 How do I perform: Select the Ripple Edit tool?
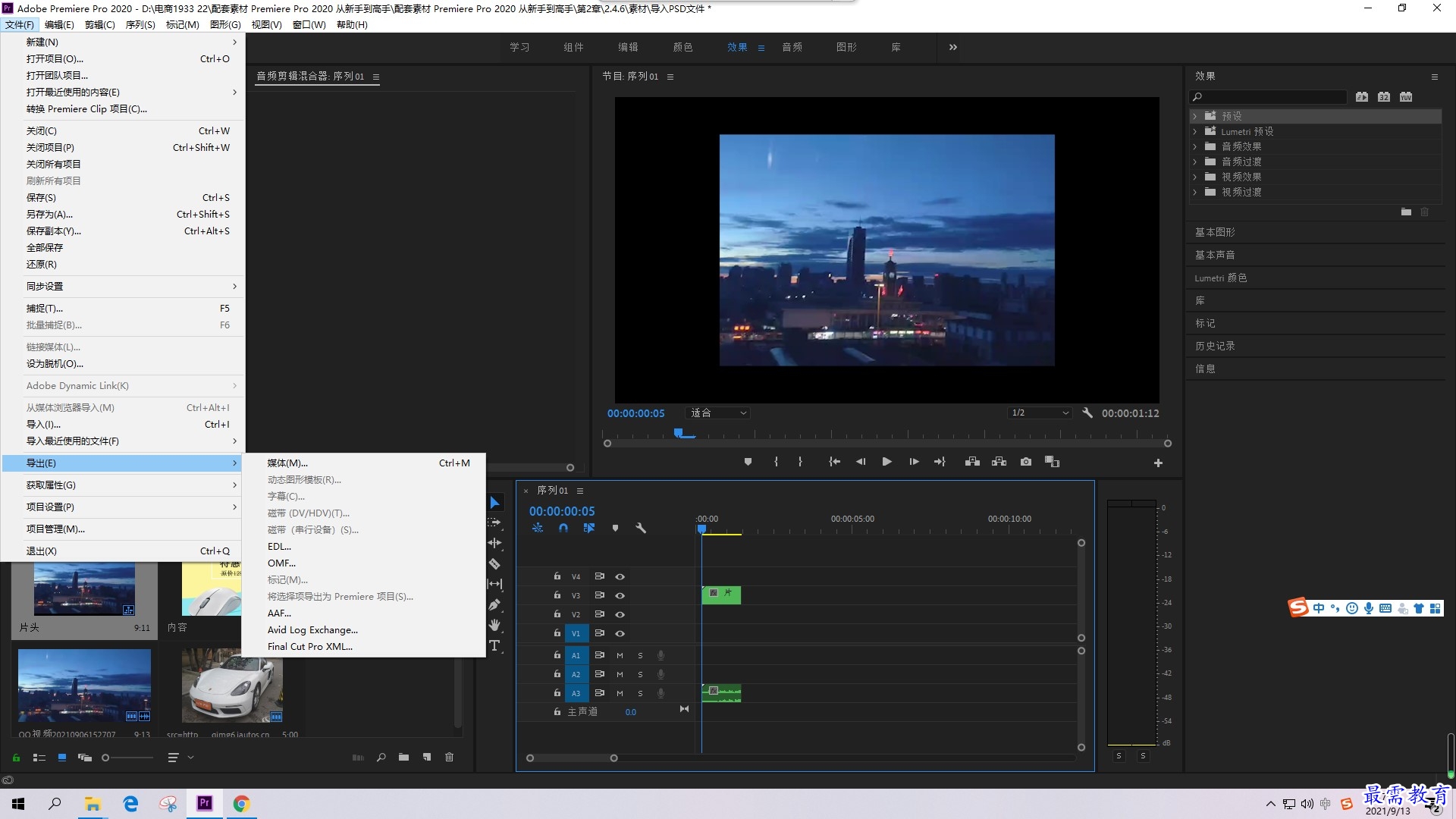pos(494,543)
